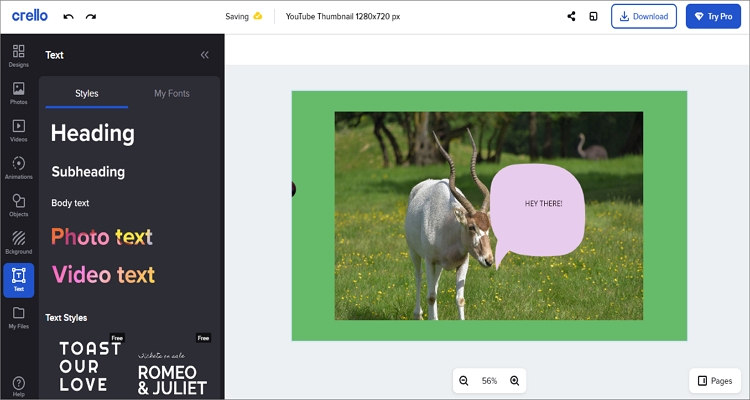Viewport: 750px width, 400px height.
Task: Open the Background panel
Action: [19, 242]
